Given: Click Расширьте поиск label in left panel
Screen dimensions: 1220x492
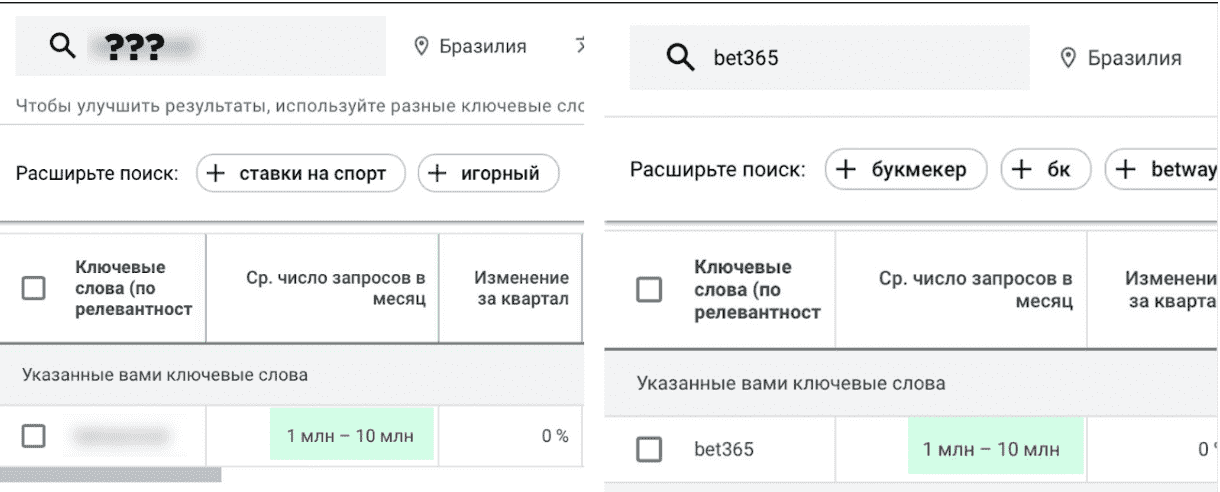Looking at the screenshot, I should (x=97, y=173).
